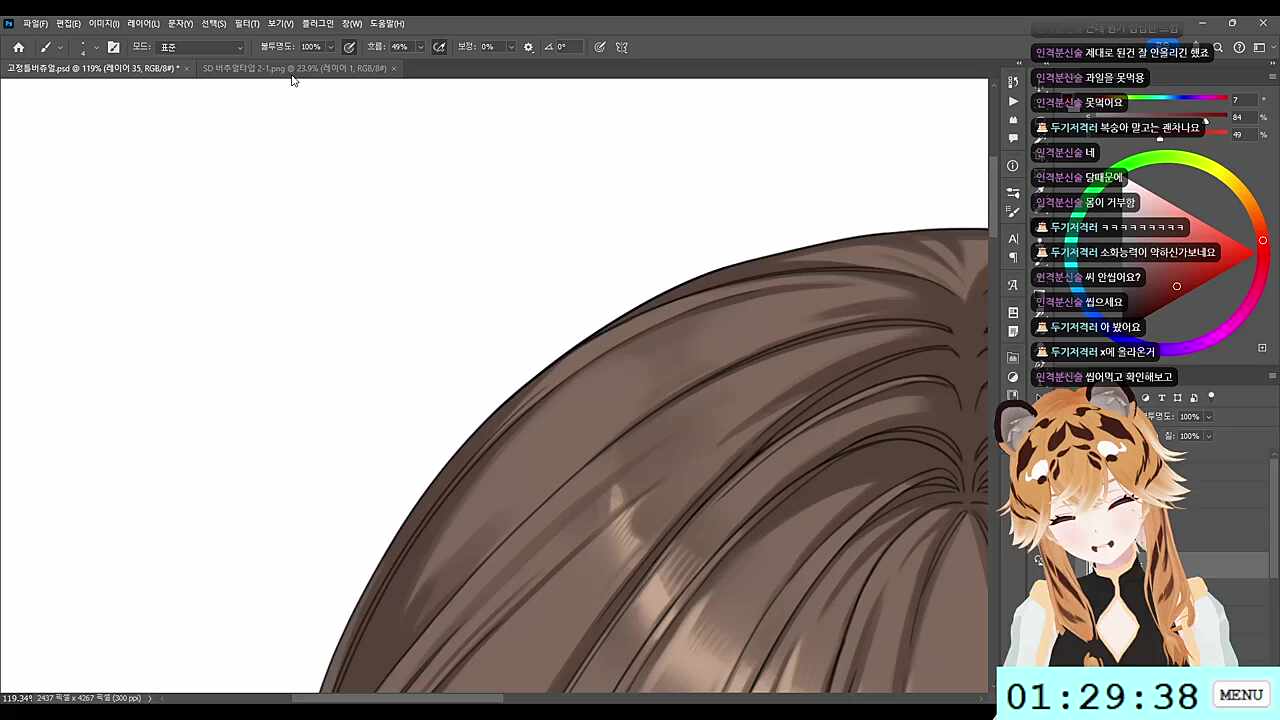Viewport: 1280px width, 720px height.
Task: Close the SD 버츄얼타입 2-1.png tab
Action: pyautogui.click(x=394, y=68)
